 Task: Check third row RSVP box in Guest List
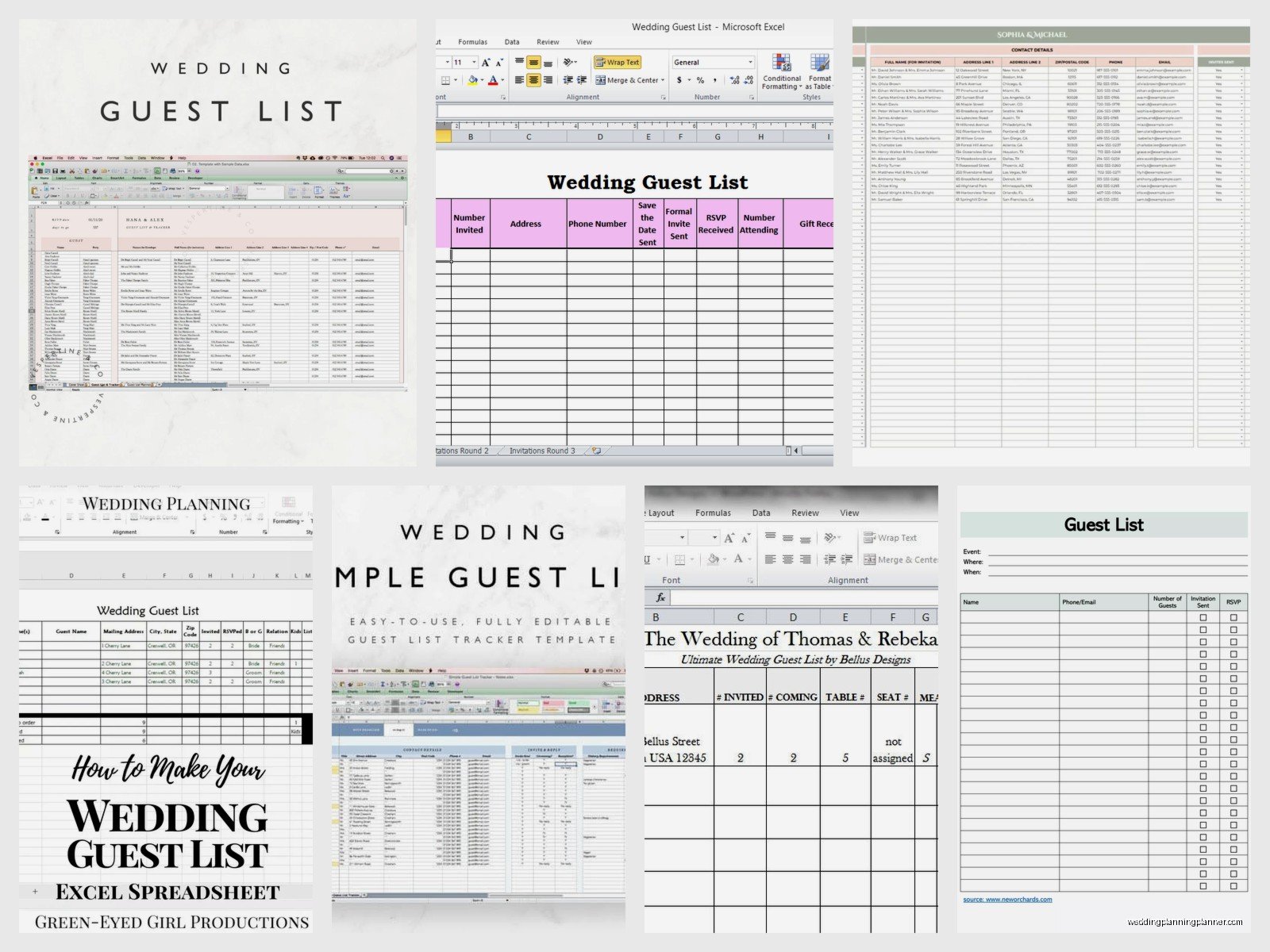coord(1233,642)
